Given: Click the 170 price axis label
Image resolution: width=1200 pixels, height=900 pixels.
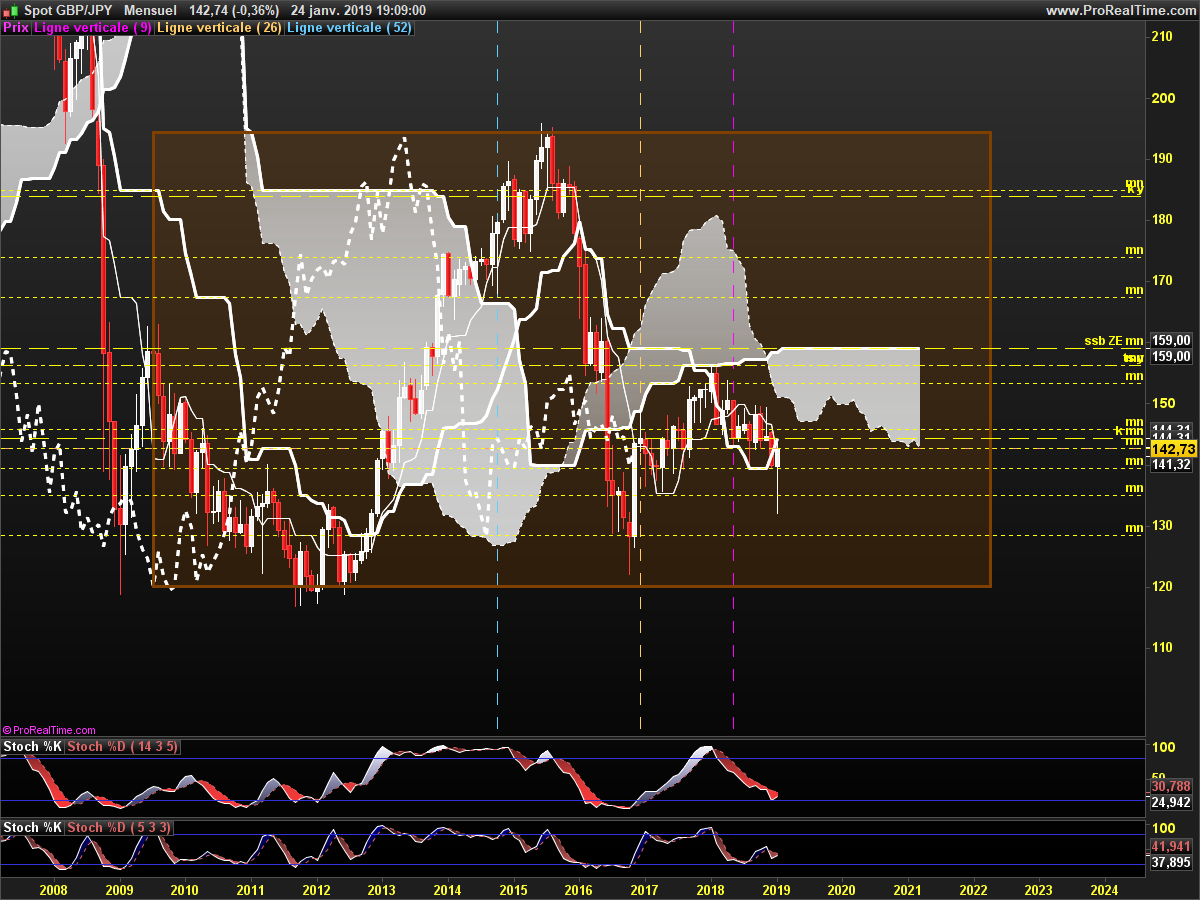Looking at the screenshot, I should pos(1163,281).
